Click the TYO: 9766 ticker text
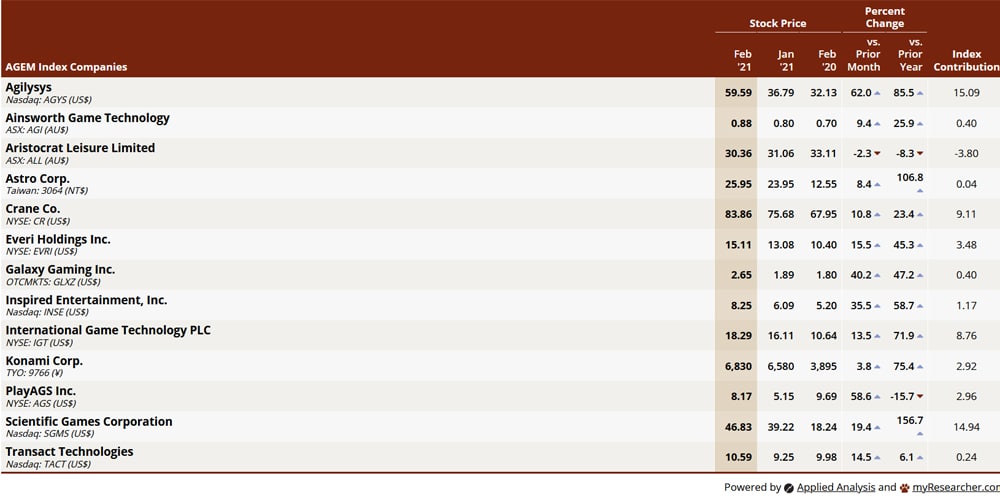The image size is (1000, 500). point(34,373)
